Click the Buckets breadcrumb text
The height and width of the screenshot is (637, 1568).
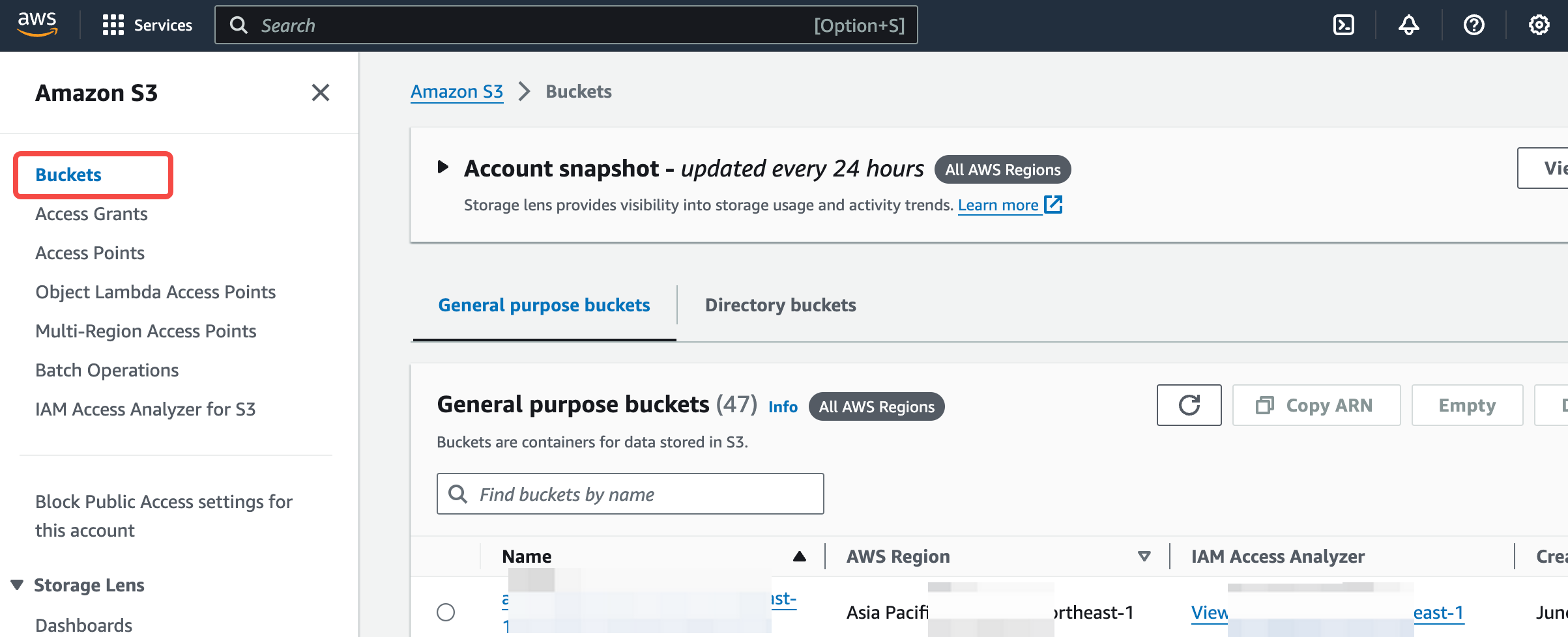579,91
